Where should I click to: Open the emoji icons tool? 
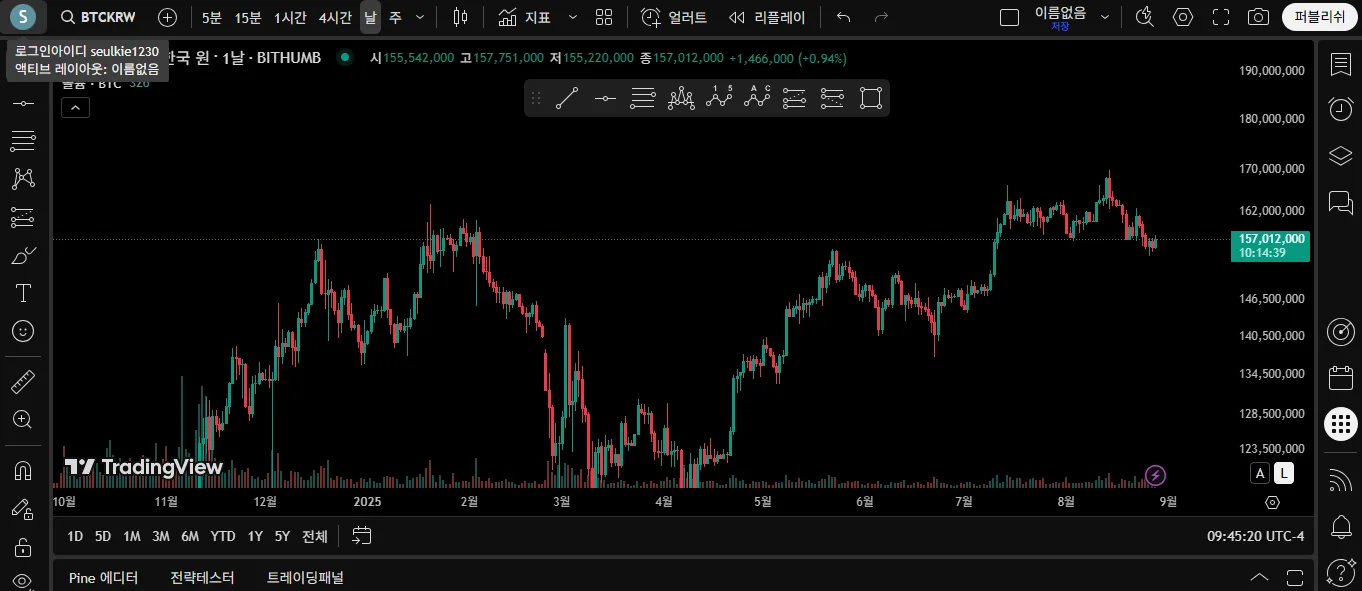[22, 331]
